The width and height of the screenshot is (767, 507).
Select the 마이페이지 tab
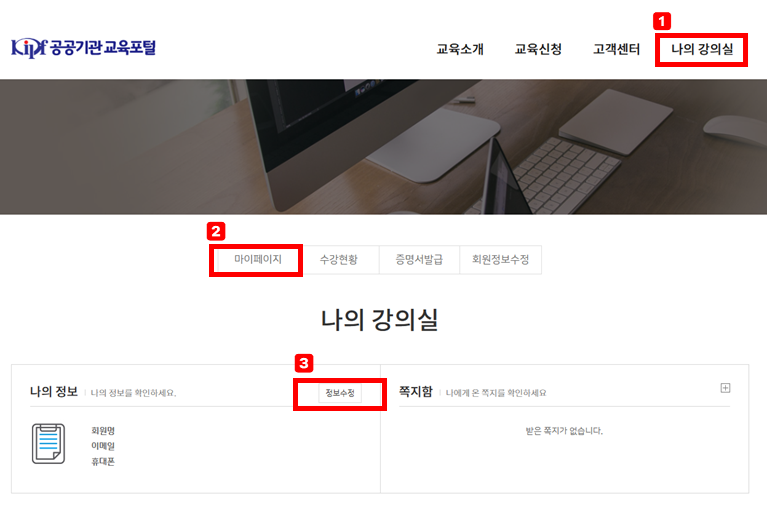[257, 260]
